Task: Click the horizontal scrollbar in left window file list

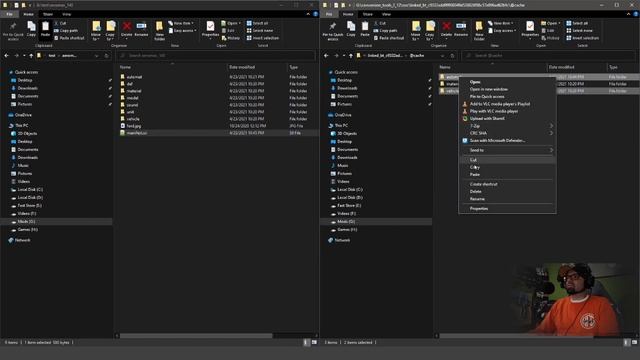Action: [196, 336]
